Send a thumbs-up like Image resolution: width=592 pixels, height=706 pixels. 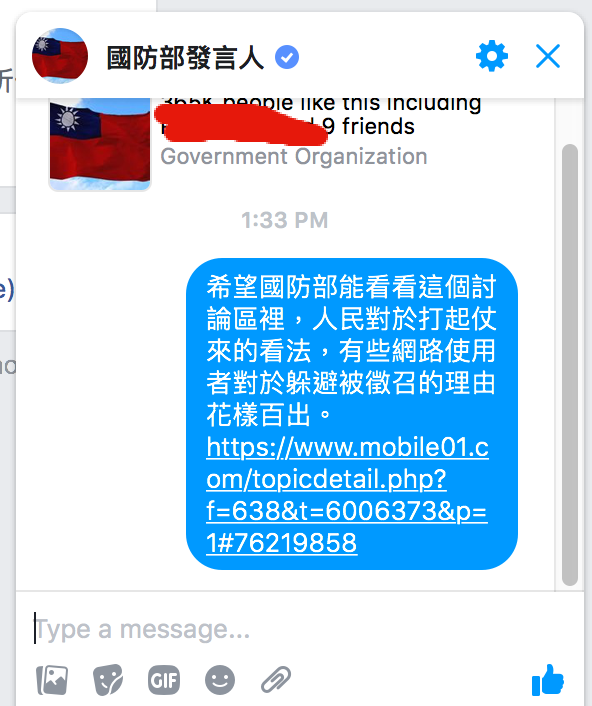(547, 679)
